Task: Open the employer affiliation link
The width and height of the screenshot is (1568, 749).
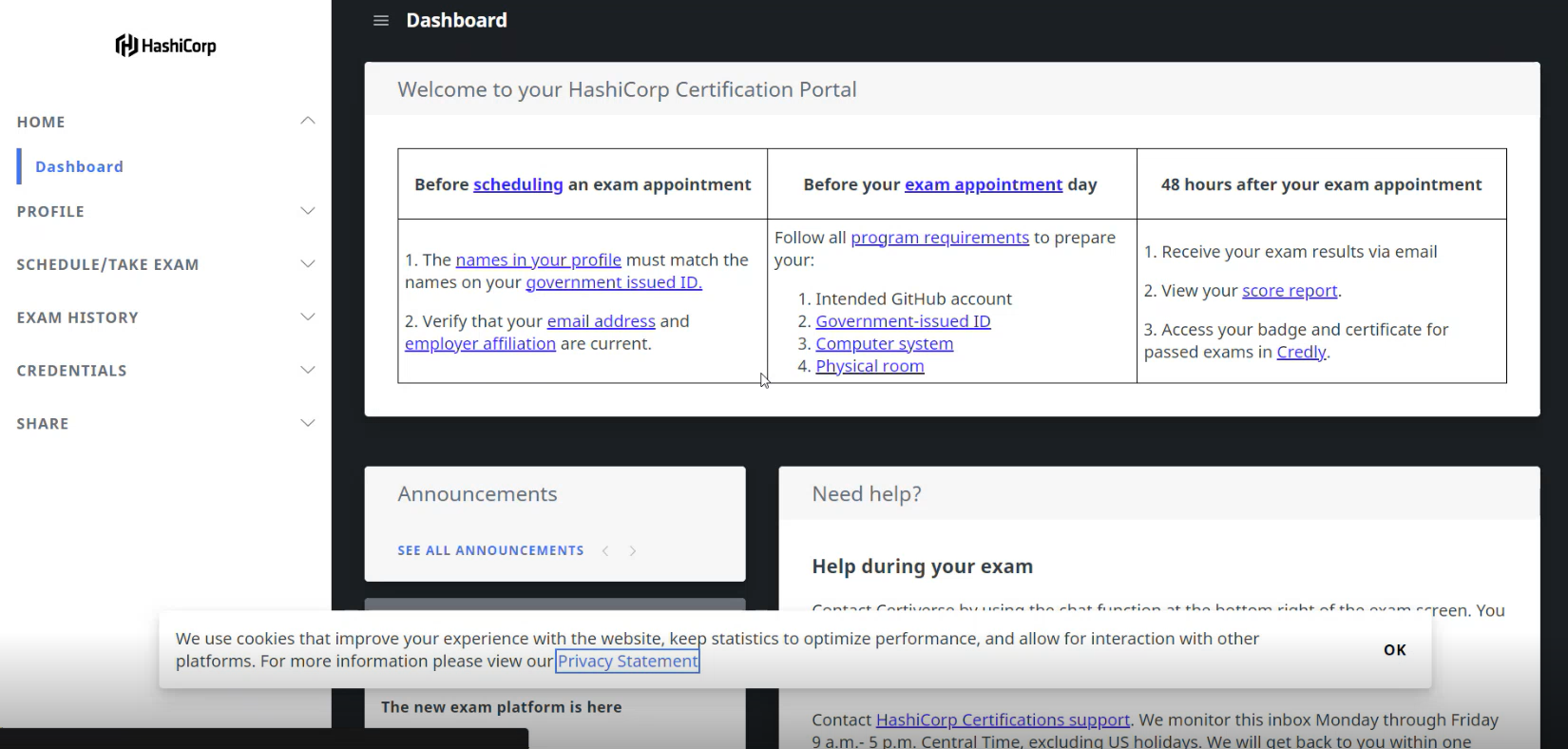Action: [x=480, y=344]
